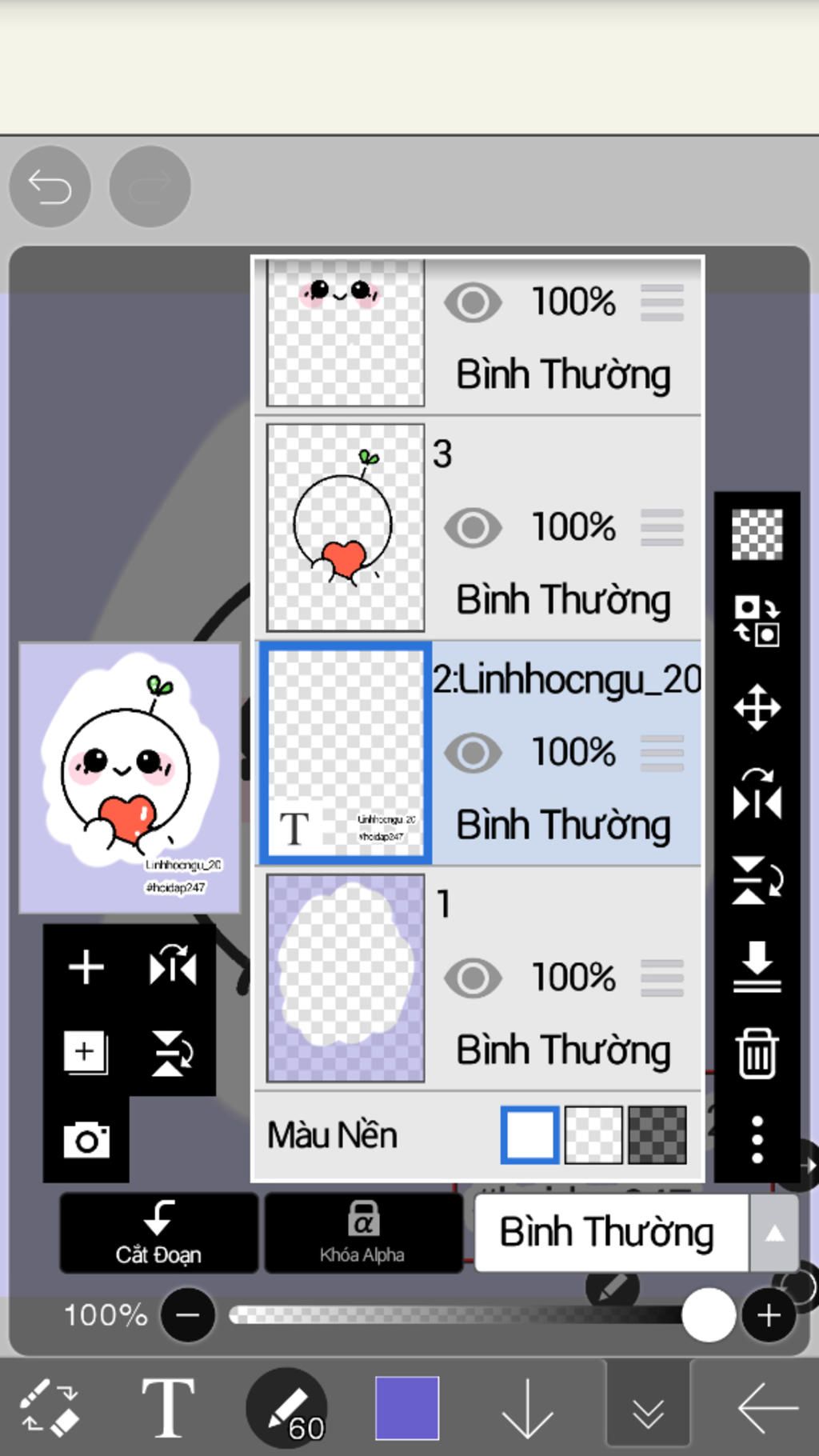Open the three-dot more options menu
The image size is (819, 1456).
[757, 1139]
